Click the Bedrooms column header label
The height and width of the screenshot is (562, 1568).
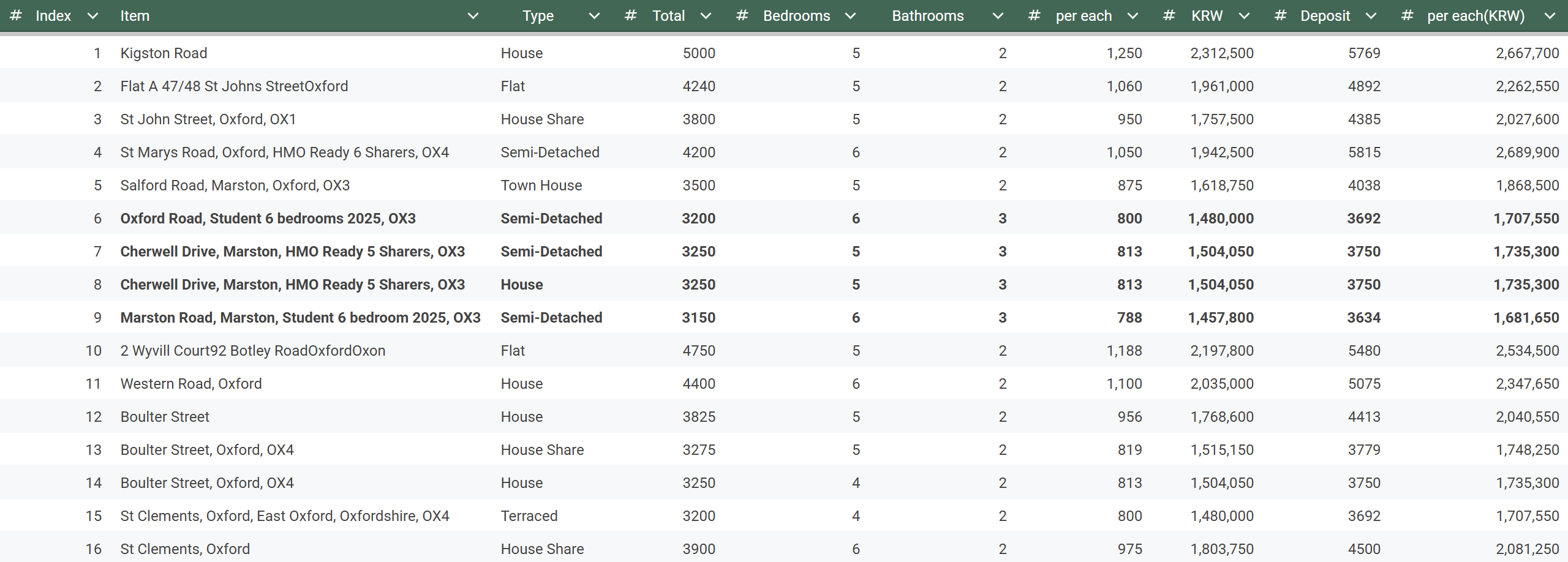point(796,16)
